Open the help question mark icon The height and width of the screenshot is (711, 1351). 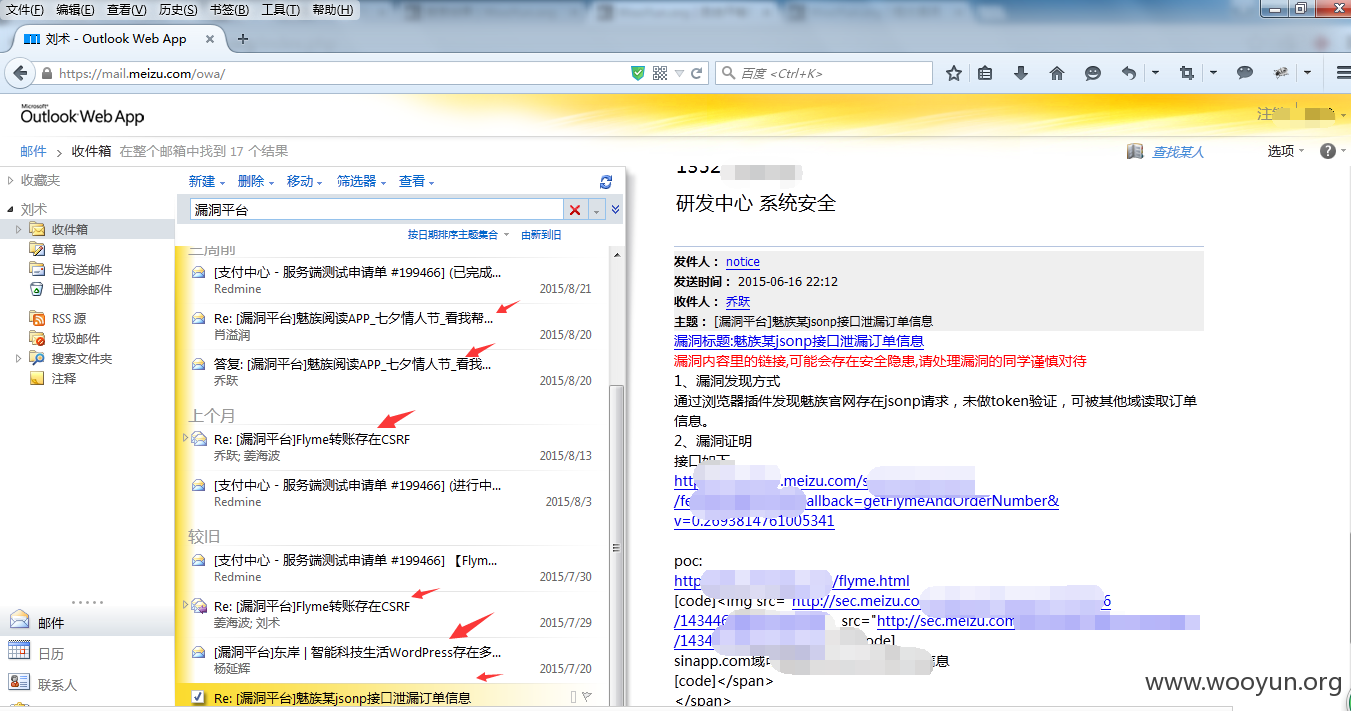tap(1327, 151)
